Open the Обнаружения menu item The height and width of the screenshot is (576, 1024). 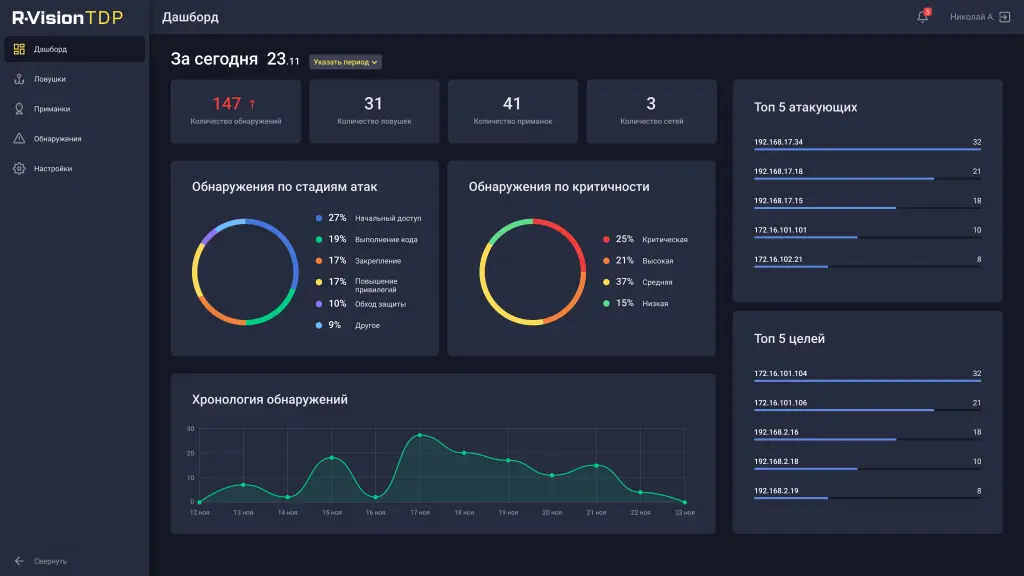click(x=57, y=139)
